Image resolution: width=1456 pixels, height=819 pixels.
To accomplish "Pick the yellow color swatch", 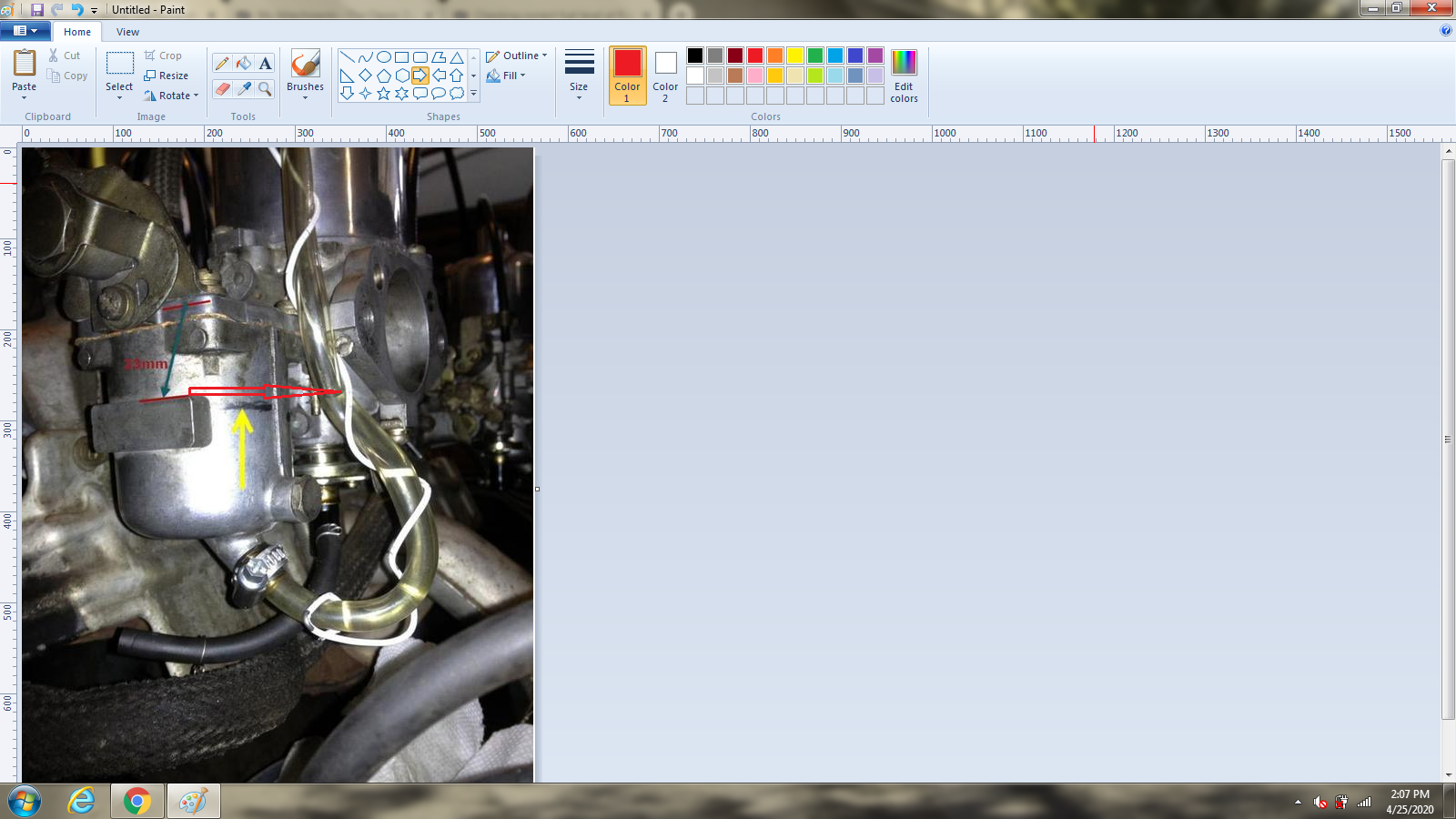I will click(x=795, y=56).
